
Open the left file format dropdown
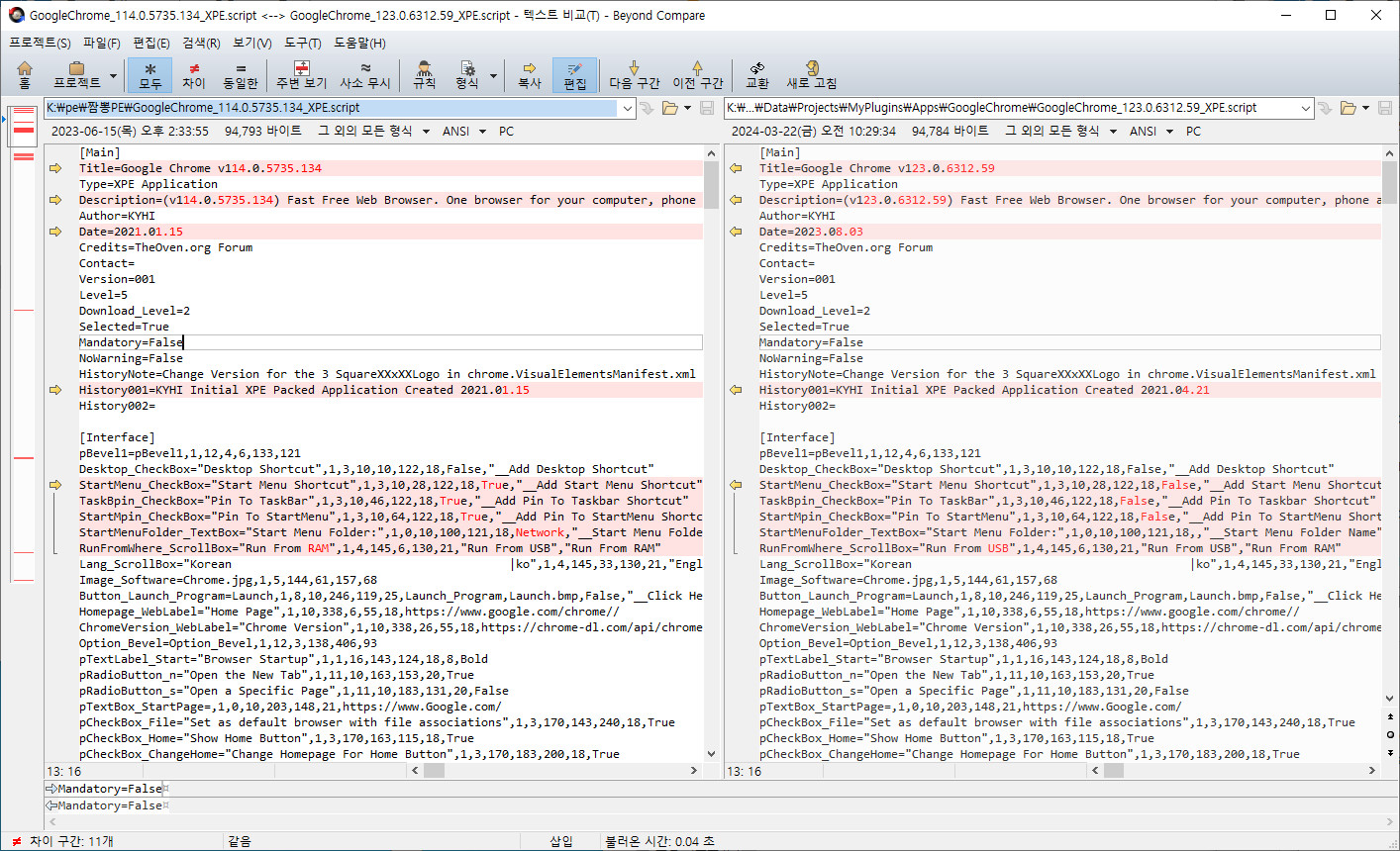click(373, 131)
